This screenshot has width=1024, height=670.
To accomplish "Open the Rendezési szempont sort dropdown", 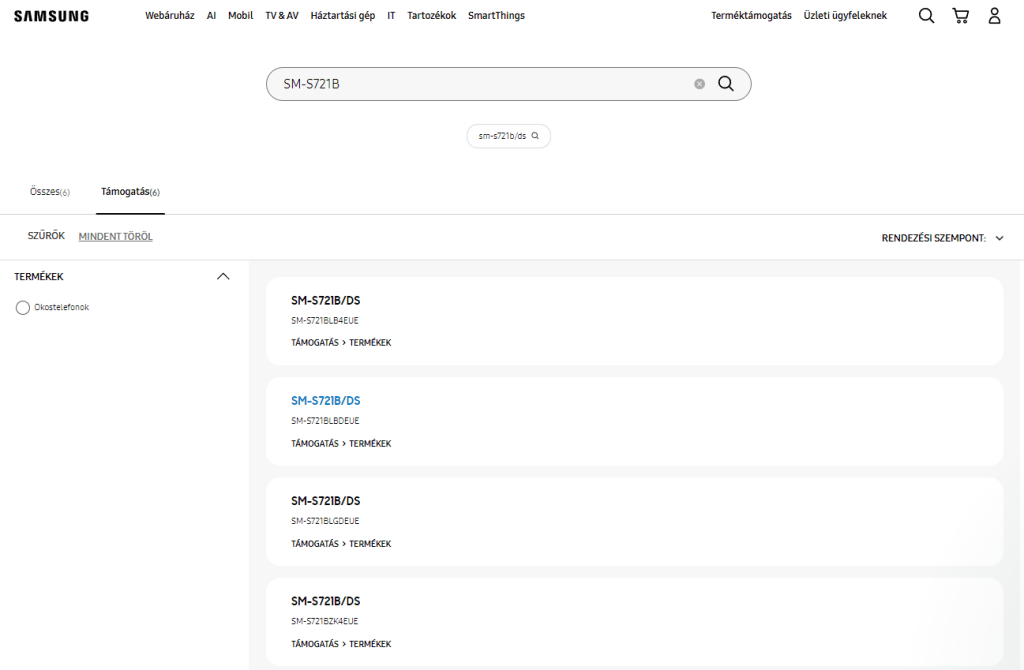I will [942, 238].
